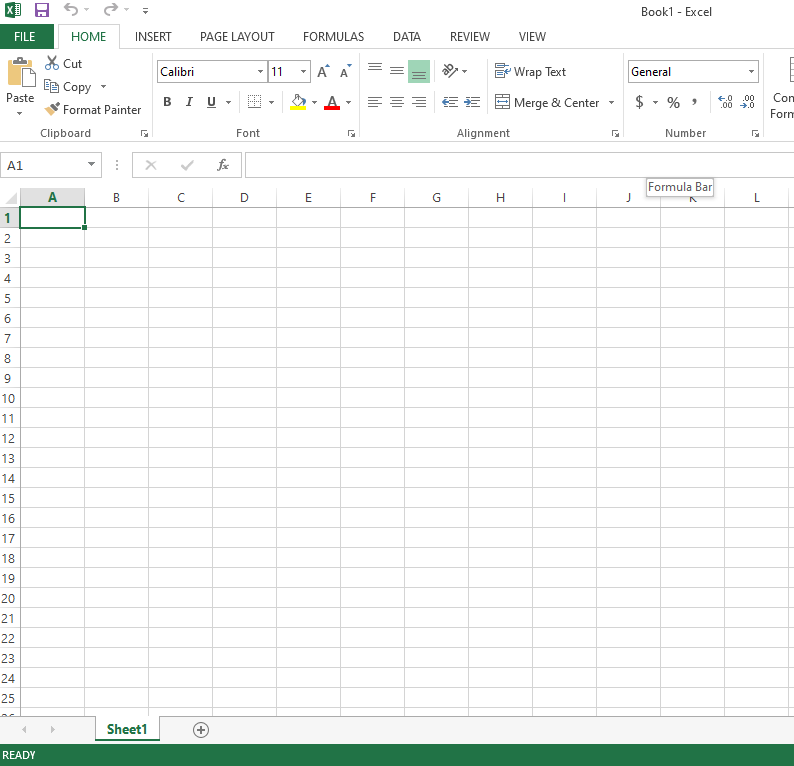Toggle Italic formatting
Image resolution: width=794 pixels, height=766 pixels.
click(189, 102)
